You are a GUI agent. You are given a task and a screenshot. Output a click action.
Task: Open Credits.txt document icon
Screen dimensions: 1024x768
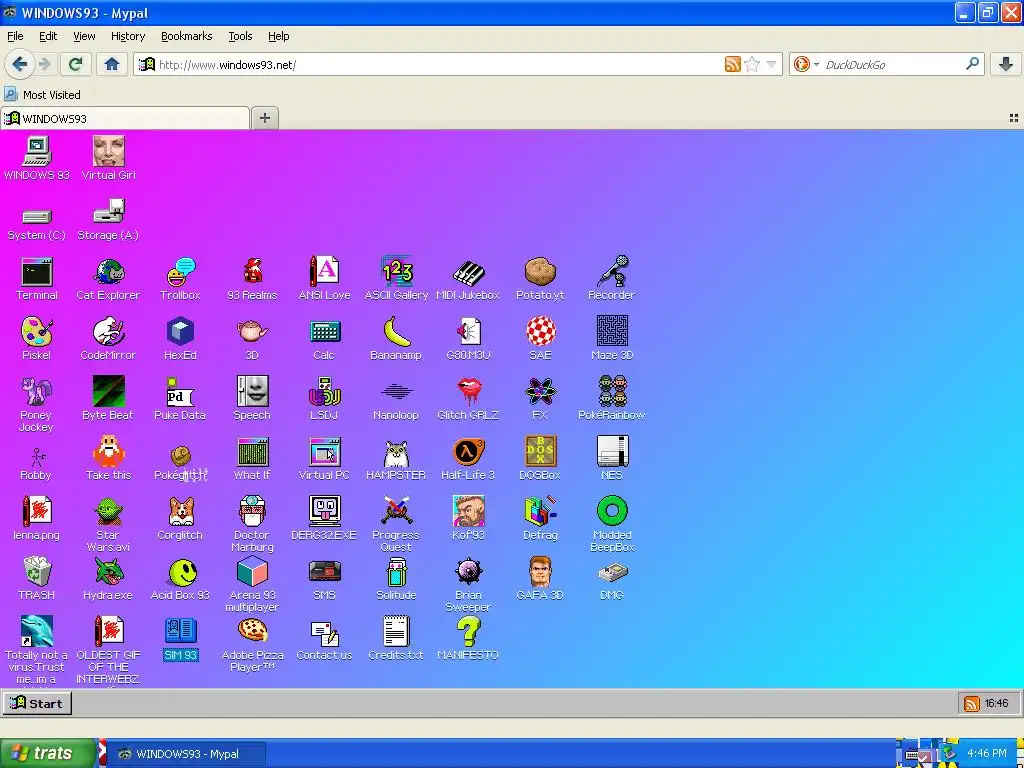pos(396,632)
